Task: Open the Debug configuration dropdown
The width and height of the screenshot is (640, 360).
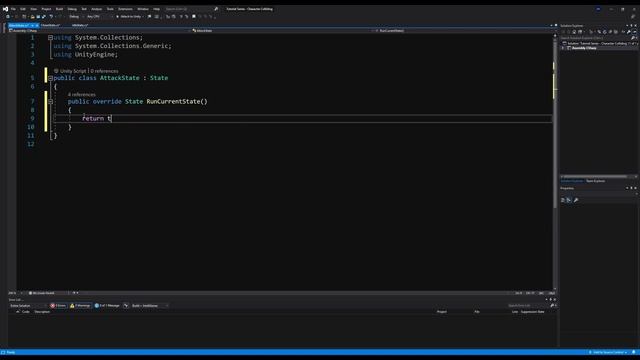Action: coord(75,17)
